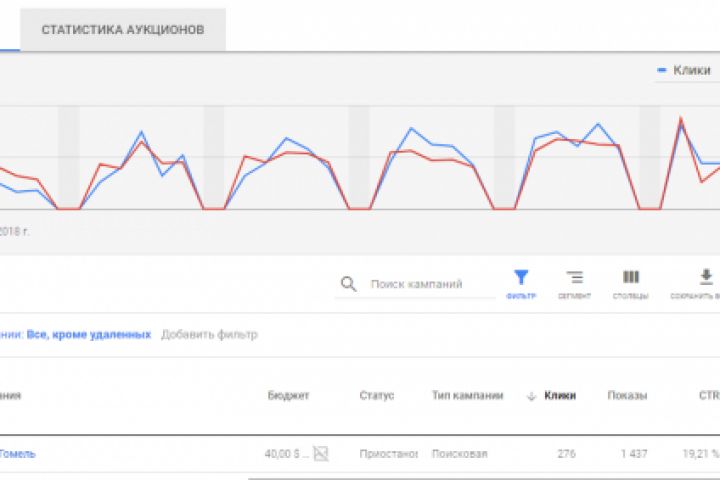Click the blue Клики legend marker

[661, 71]
